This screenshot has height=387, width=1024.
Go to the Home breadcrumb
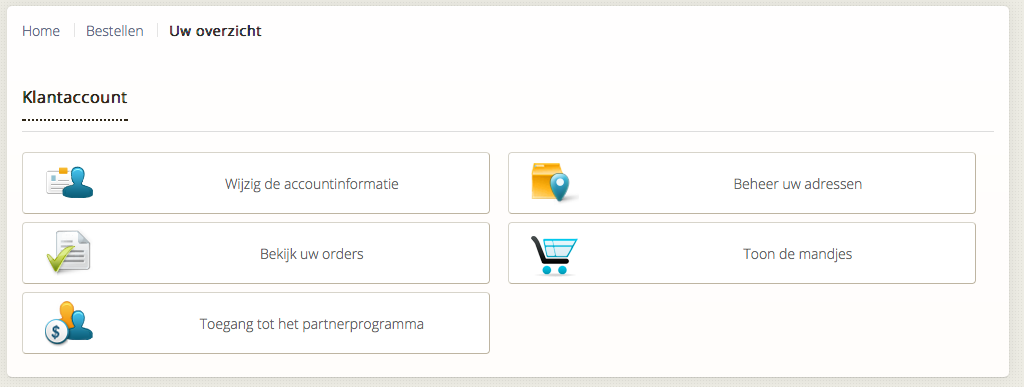pos(41,31)
